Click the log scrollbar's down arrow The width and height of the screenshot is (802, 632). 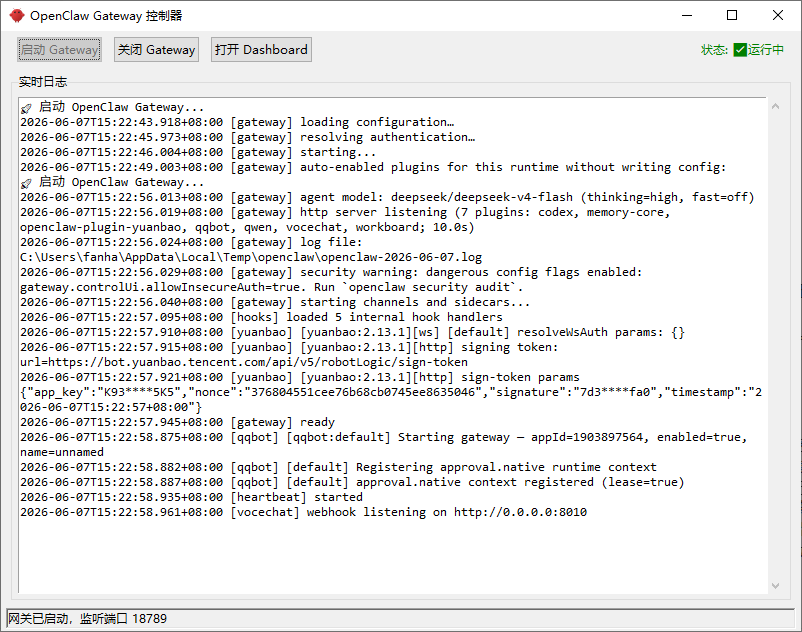(x=775, y=585)
